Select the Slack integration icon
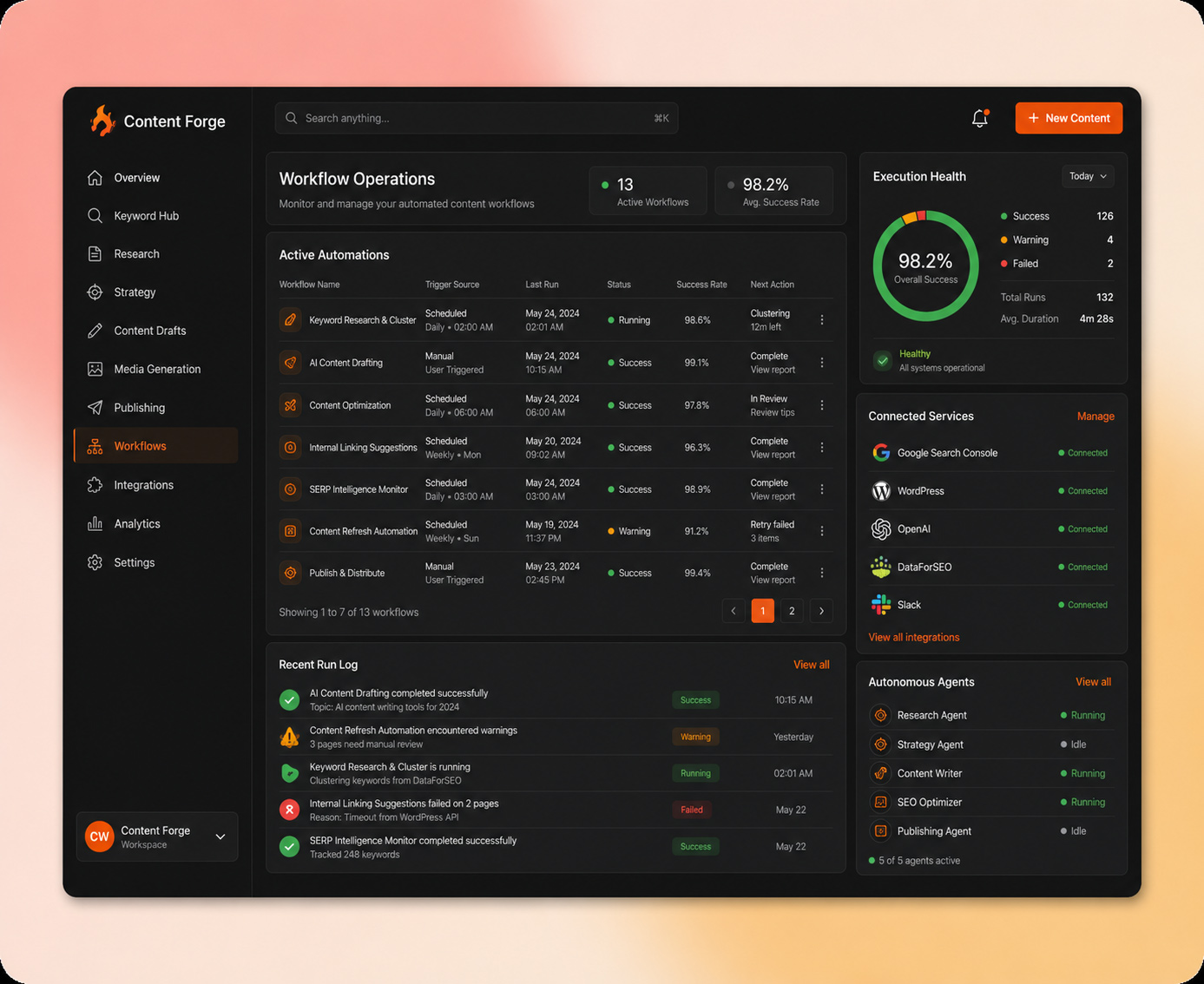This screenshot has width=1204, height=984. [x=881, y=605]
